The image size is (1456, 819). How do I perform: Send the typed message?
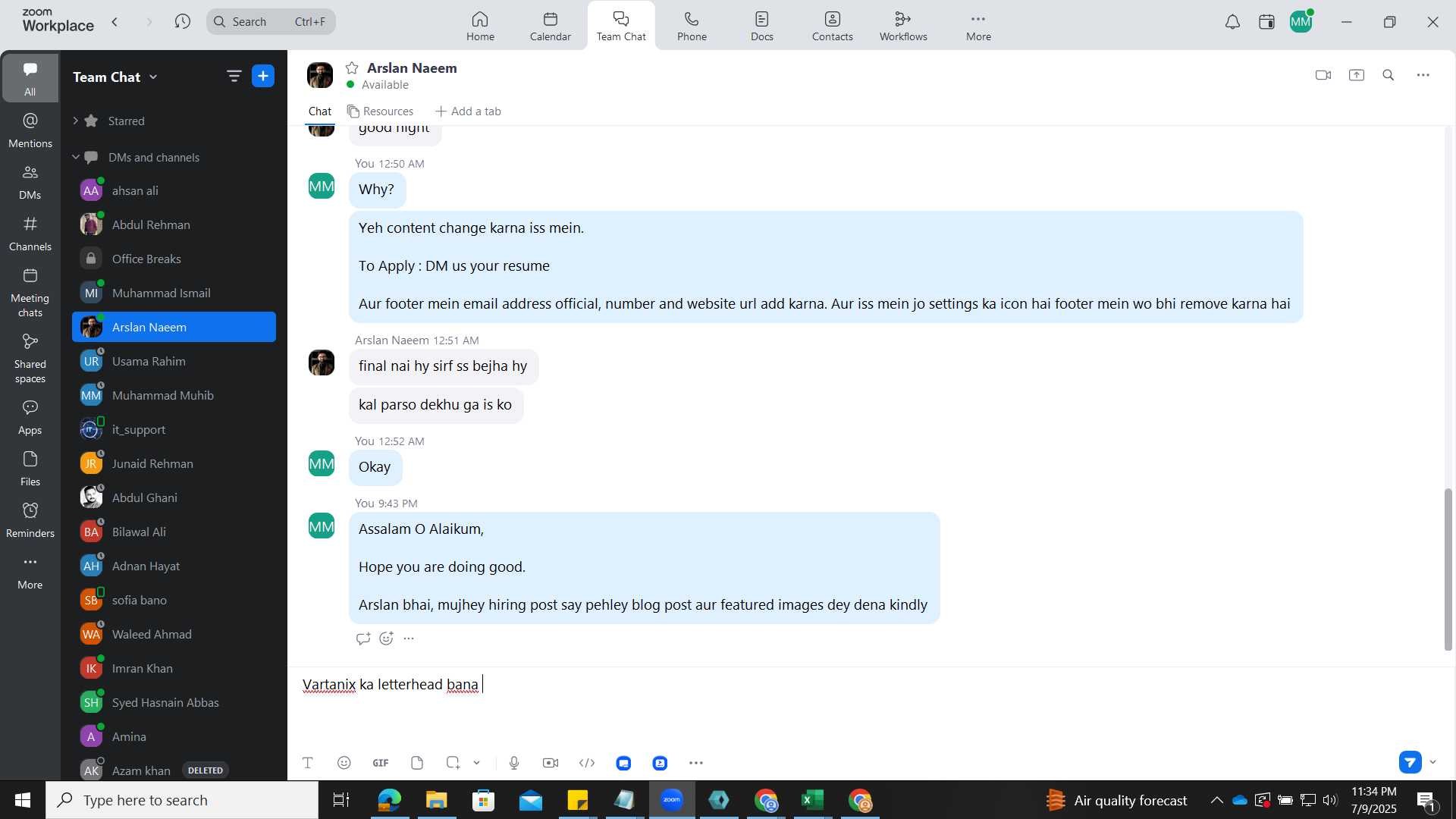coord(1410,762)
